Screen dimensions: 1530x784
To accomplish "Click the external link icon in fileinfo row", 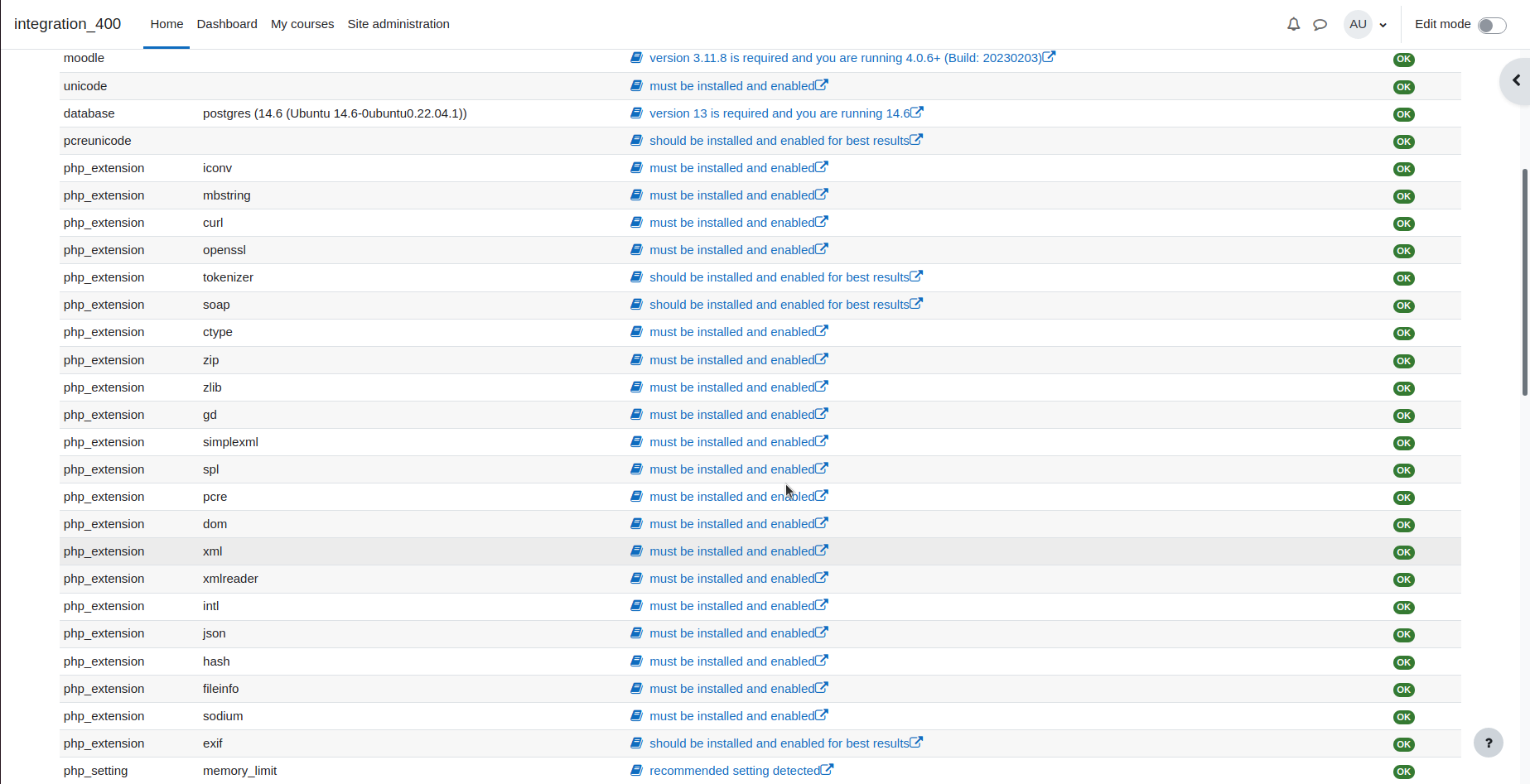I will click(821, 688).
